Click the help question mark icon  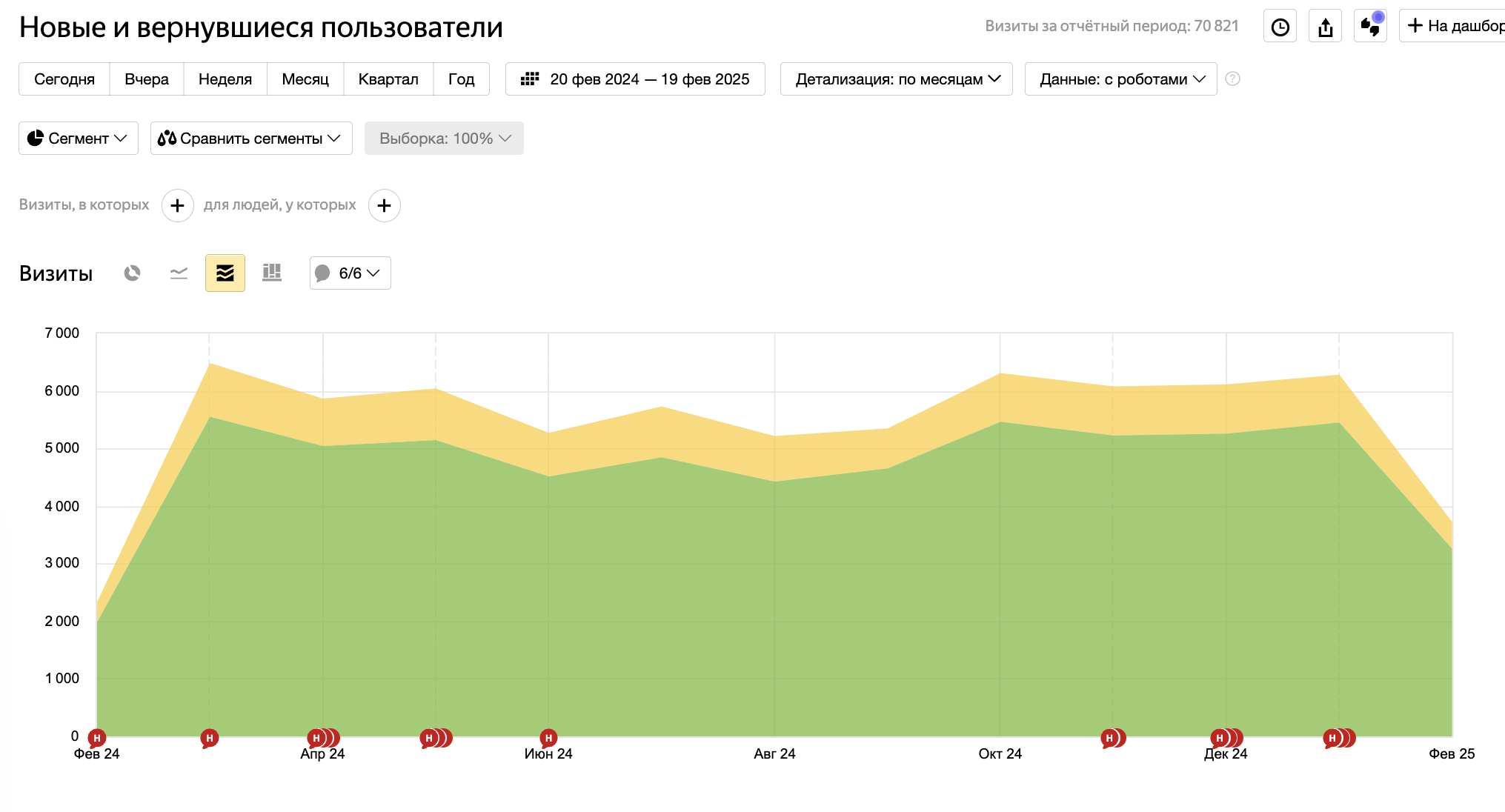[1233, 79]
